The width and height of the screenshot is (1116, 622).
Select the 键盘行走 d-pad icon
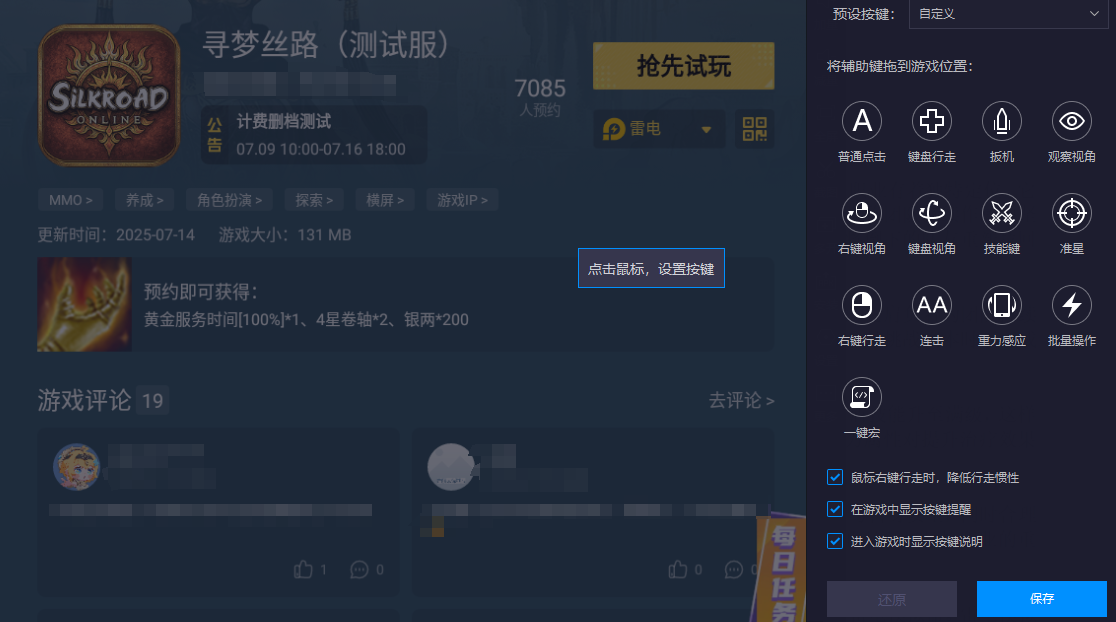point(932,121)
